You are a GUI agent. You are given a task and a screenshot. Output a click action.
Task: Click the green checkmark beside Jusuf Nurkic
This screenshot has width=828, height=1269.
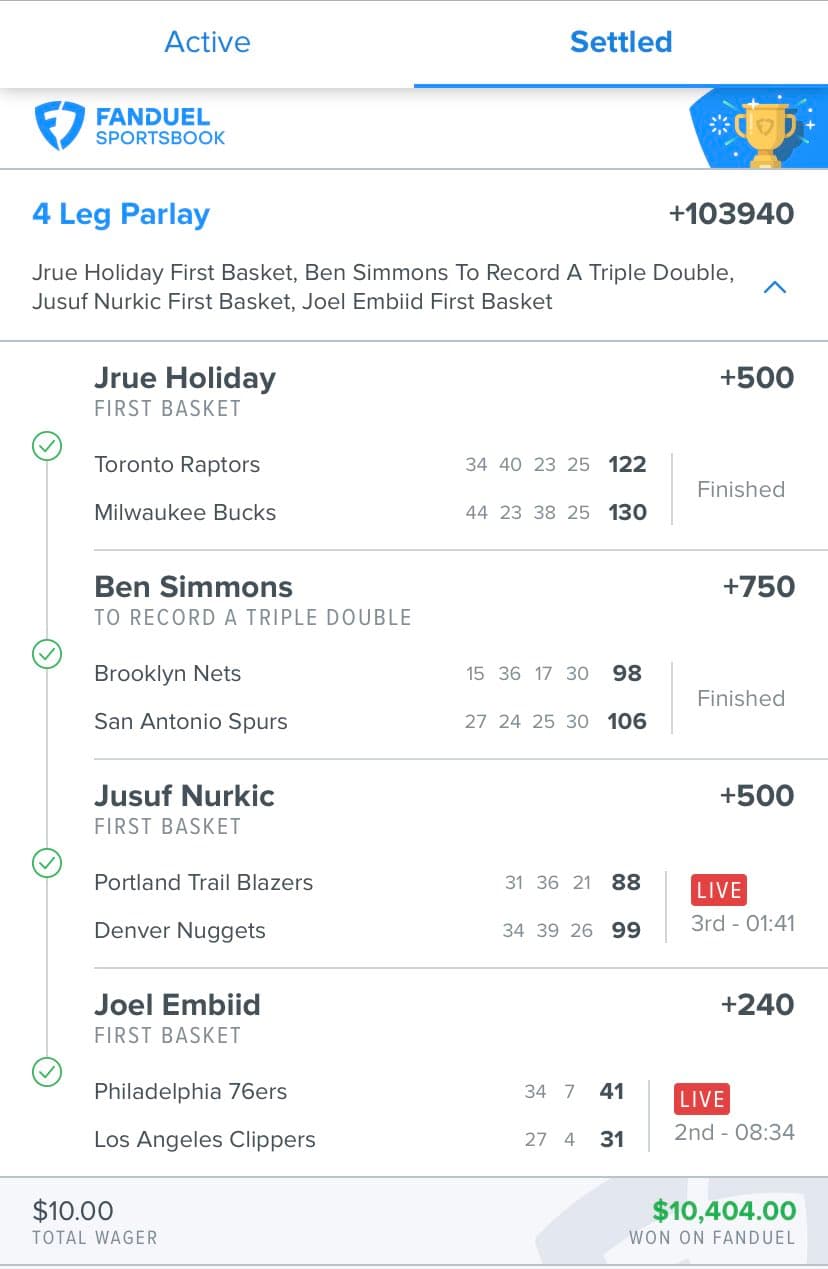47,862
